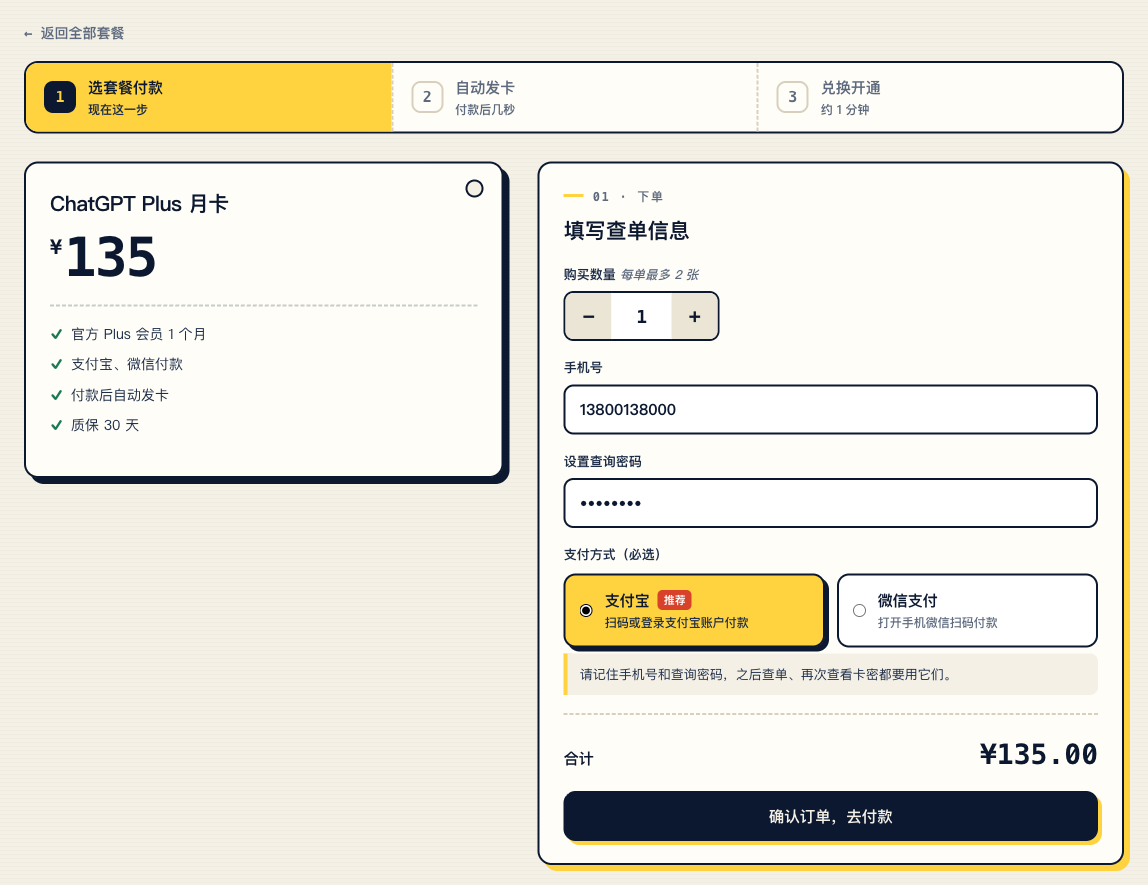Select the ChatGPT Plus 月卡 radio circle
Screen dimensions: 1148x885
pos(474,189)
